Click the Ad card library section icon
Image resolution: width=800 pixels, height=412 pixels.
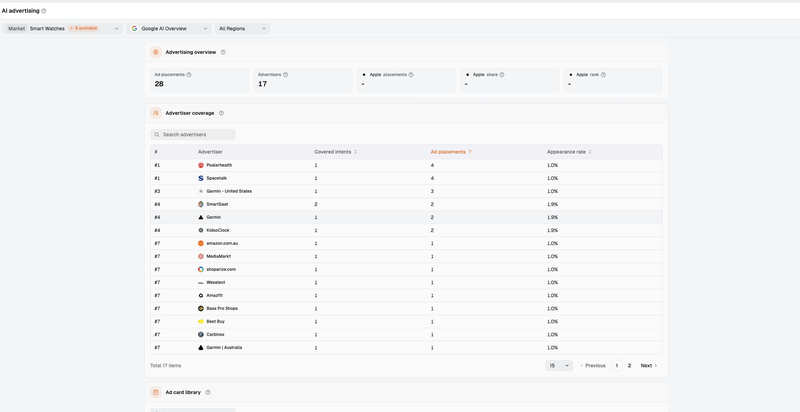coord(156,393)
